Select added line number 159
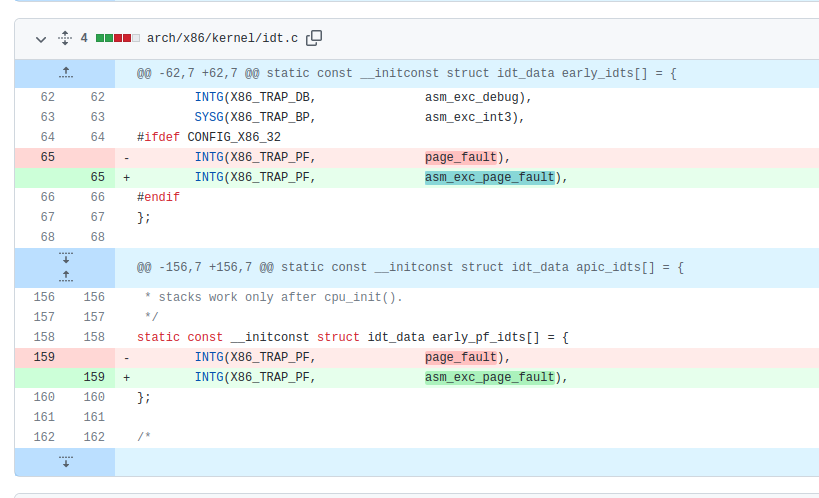The image size is (819, 498). [94, 377]
